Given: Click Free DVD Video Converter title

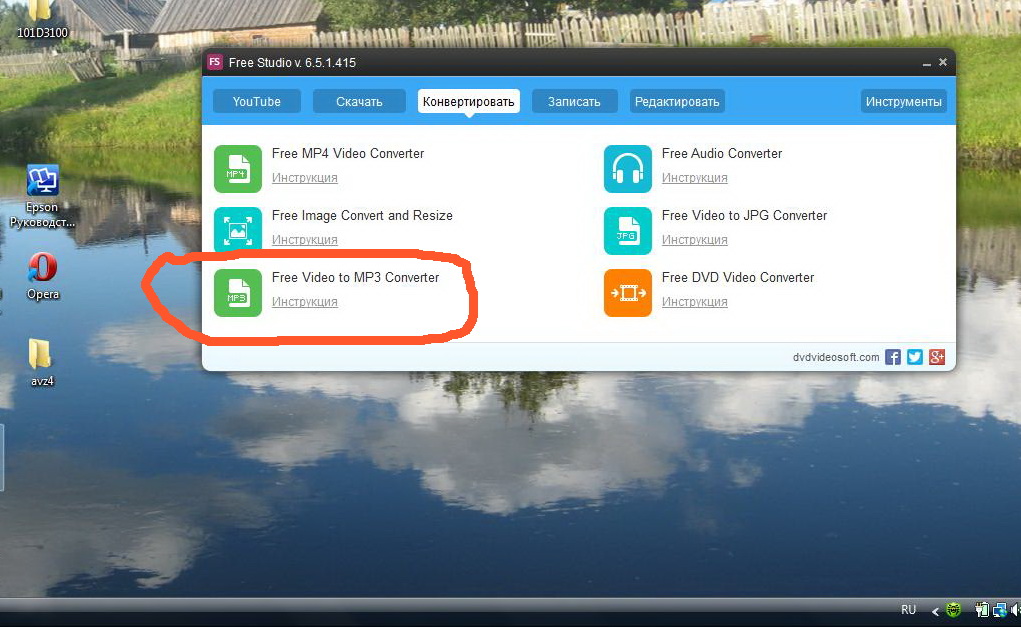Looking at the screenshot, I should pyautogui.click(x=738, y=277).
